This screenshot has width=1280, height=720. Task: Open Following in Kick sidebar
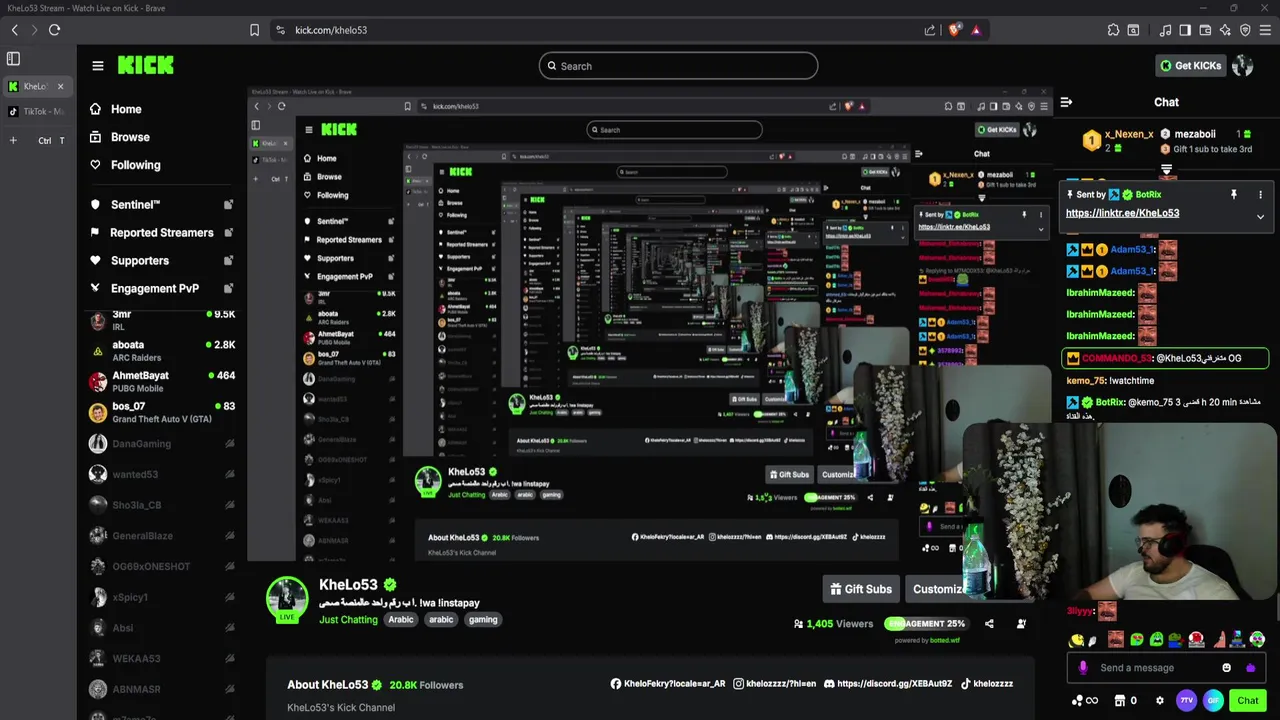pos(124,165)
